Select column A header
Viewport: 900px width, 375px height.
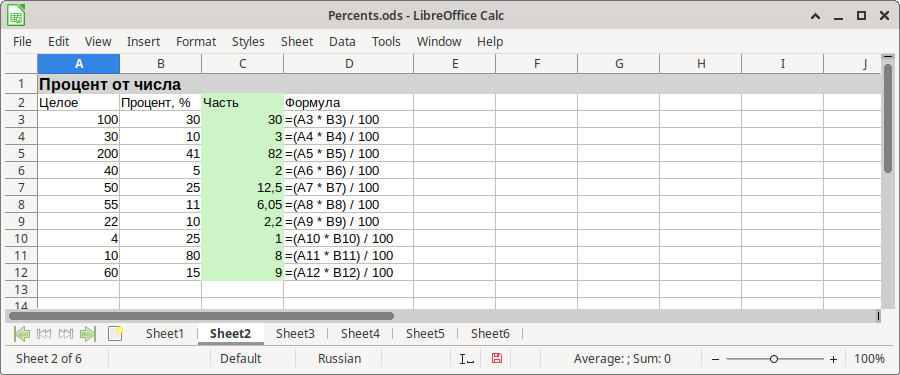79,64
